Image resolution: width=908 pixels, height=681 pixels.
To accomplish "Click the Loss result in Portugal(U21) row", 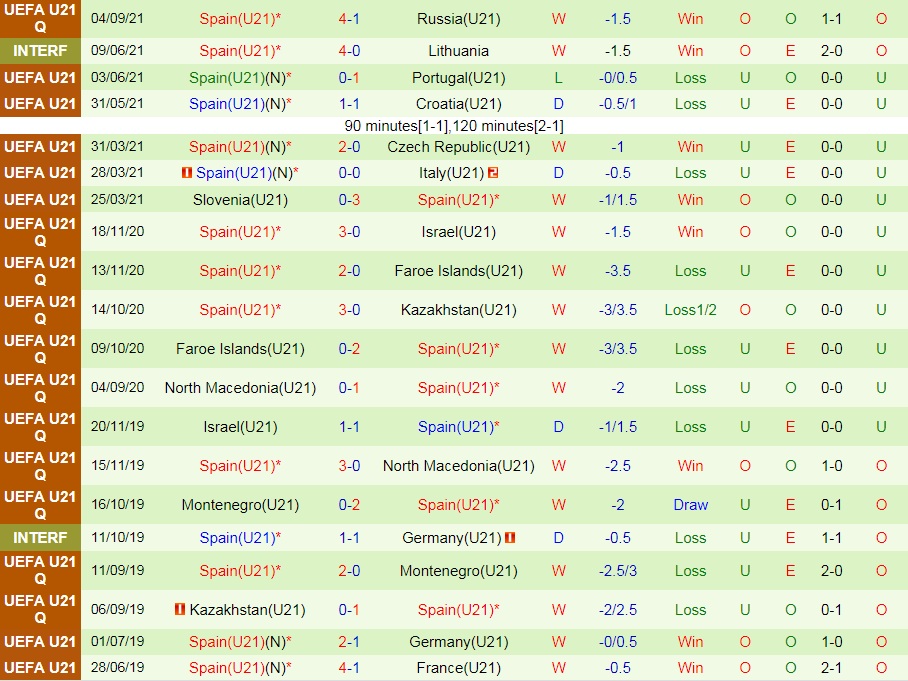I will coord(690,78).
